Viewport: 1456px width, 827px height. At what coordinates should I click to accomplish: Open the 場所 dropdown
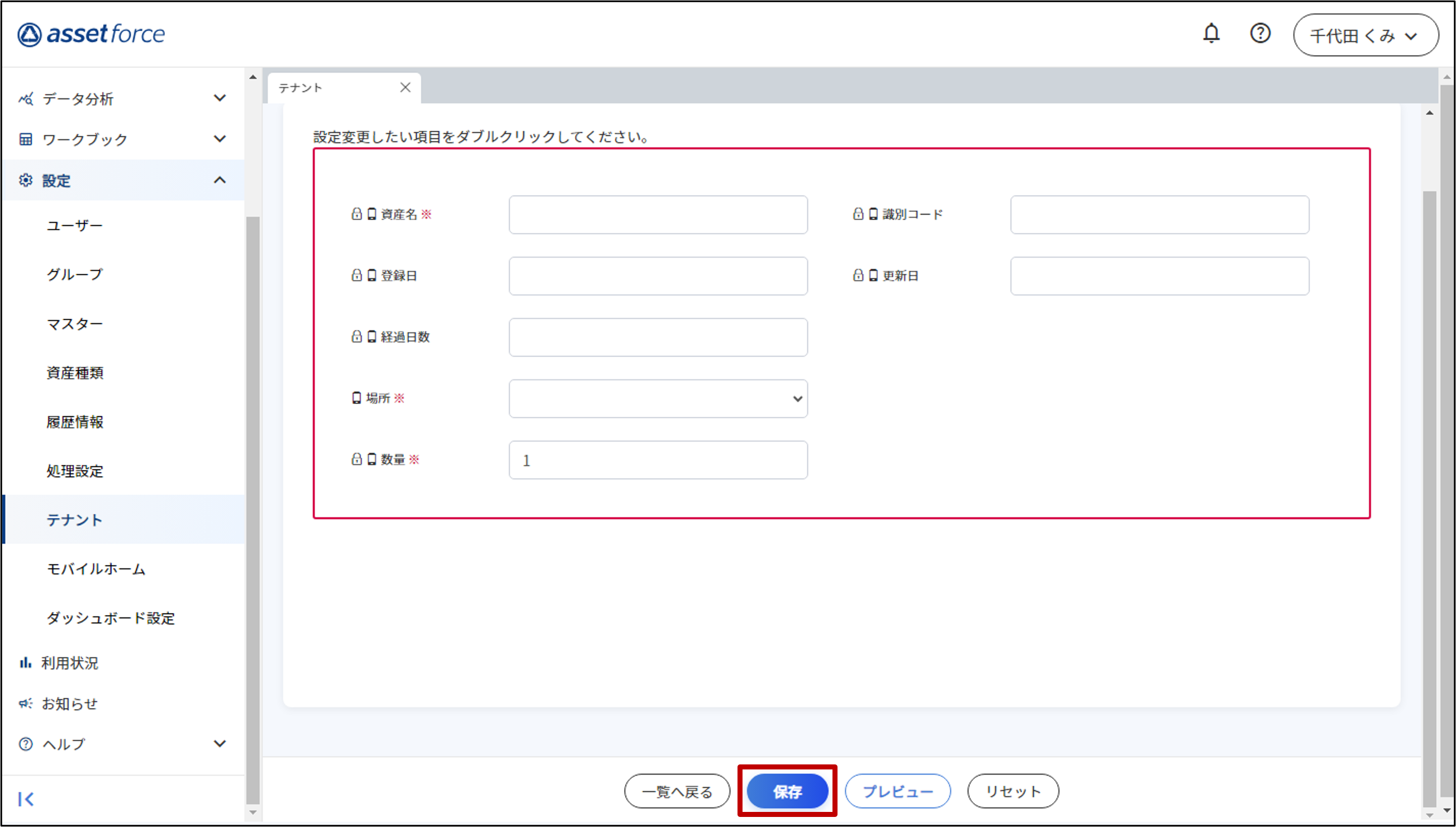(x=658, y=399)
